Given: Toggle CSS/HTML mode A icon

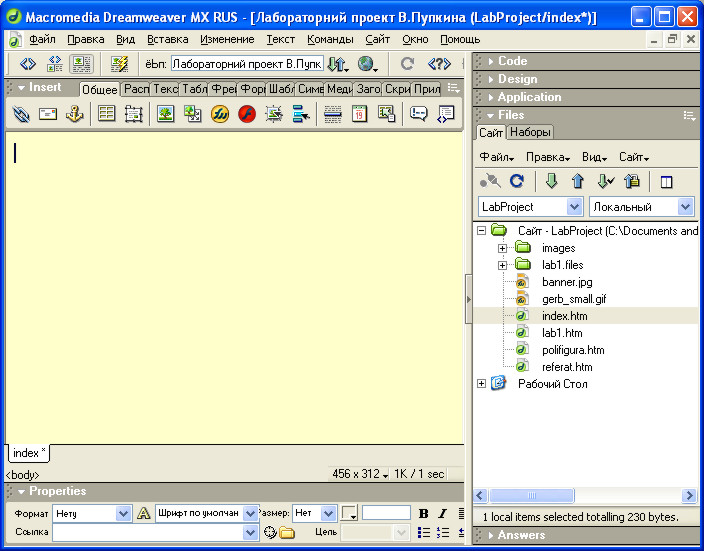Looking at the screenshot, I should pos(143,513).
